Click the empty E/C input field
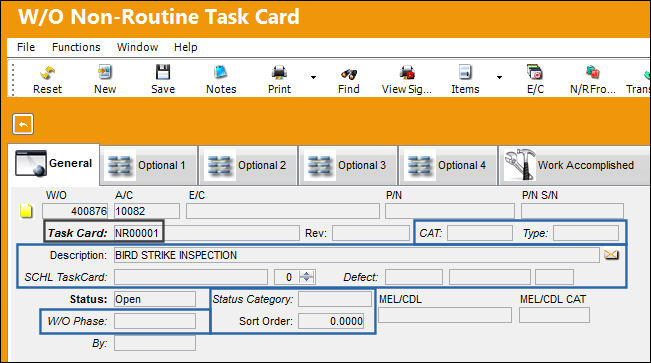 coord(283,211)
